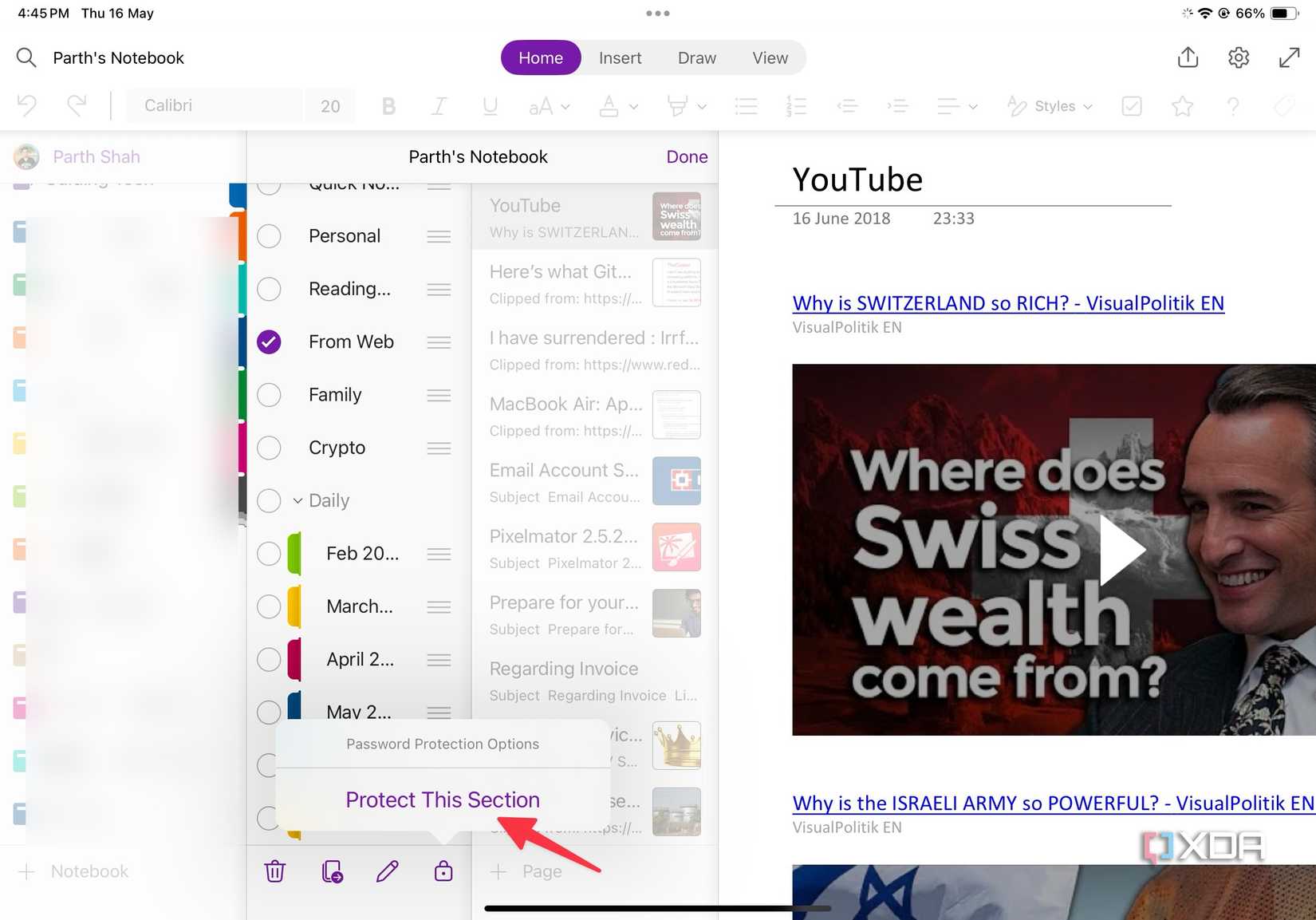Tap the lock password protection icon

[x=443, y=871]
